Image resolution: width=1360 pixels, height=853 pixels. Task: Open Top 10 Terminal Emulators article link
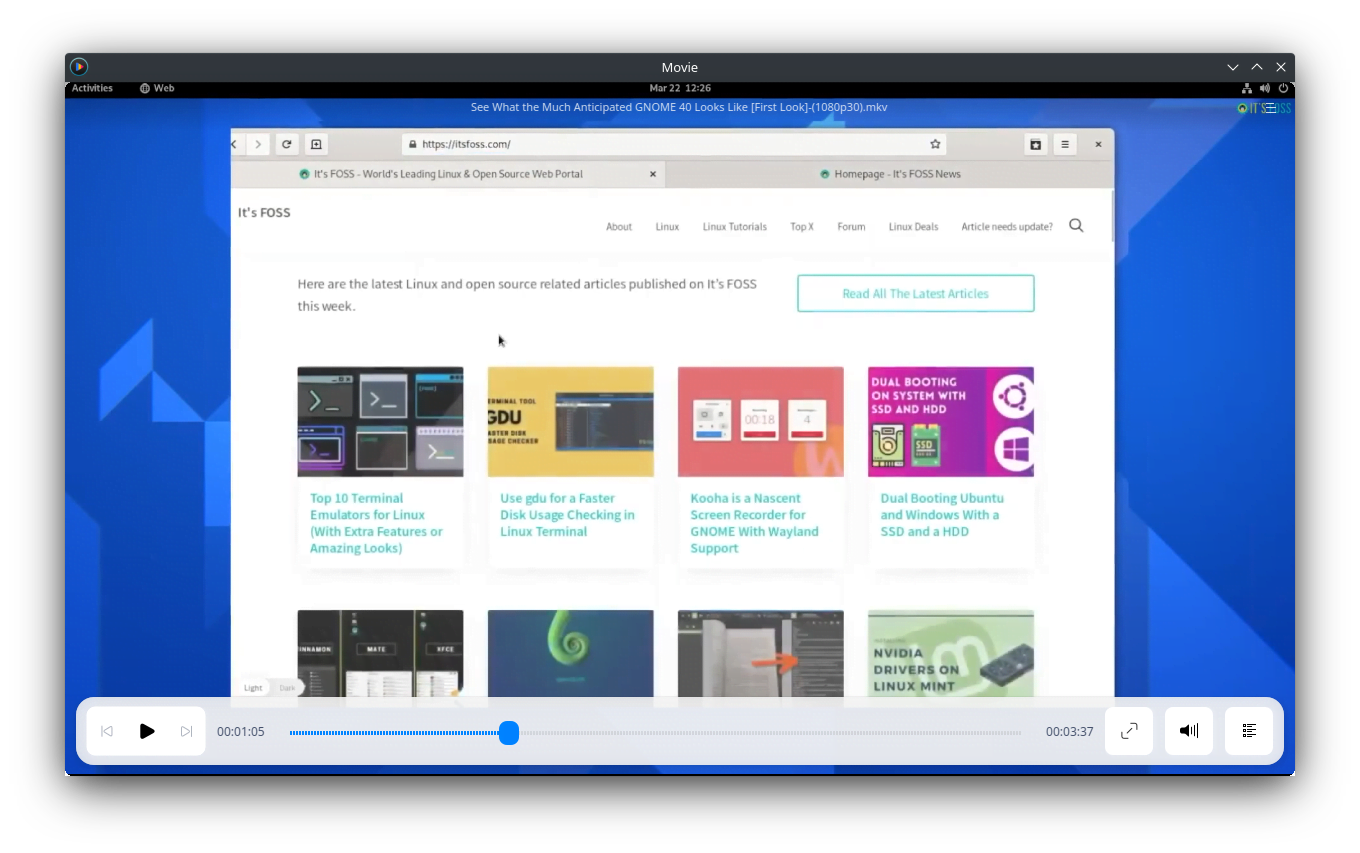[376, 523]
